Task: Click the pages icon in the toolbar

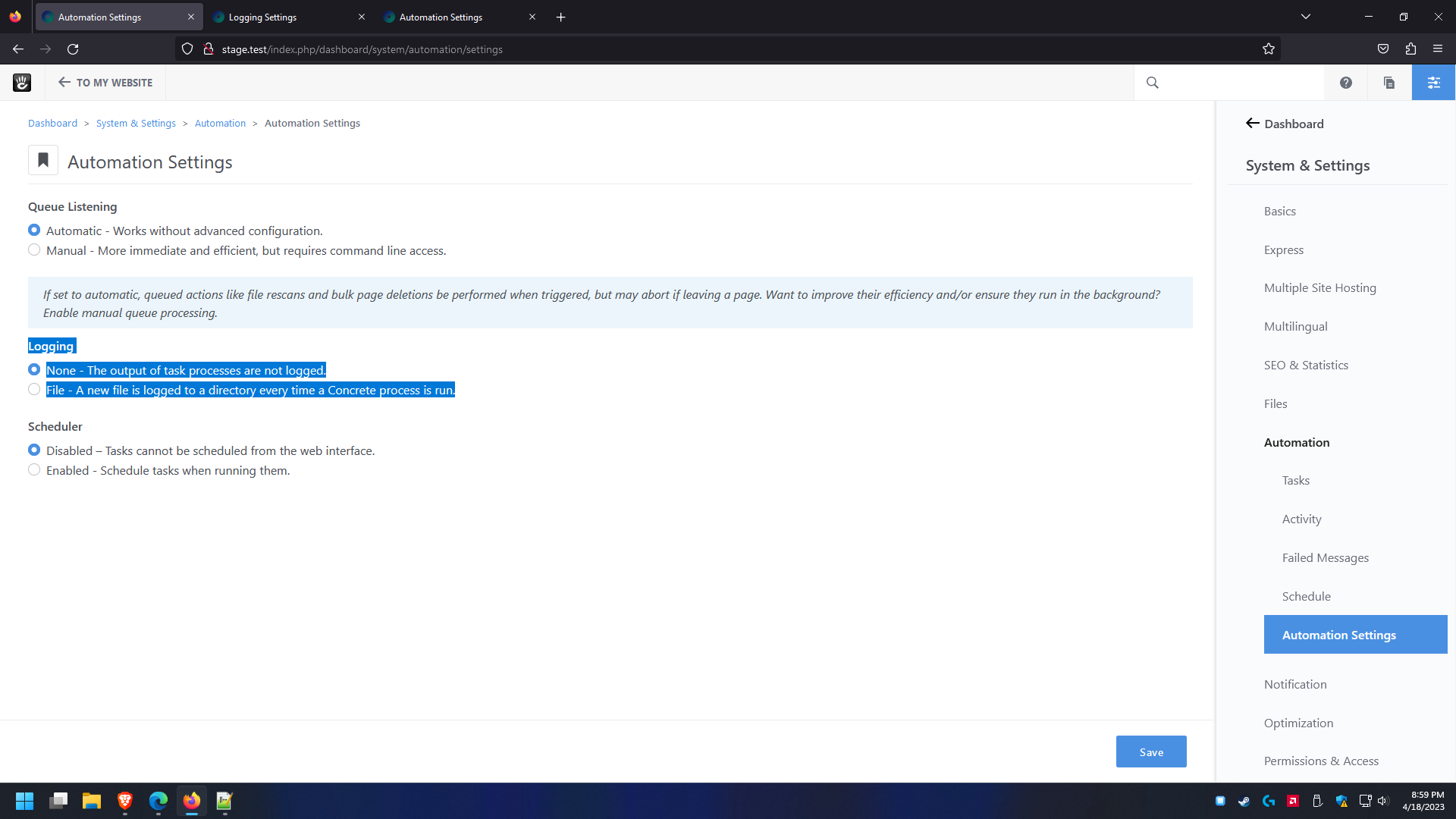Action: point(1389,82)
